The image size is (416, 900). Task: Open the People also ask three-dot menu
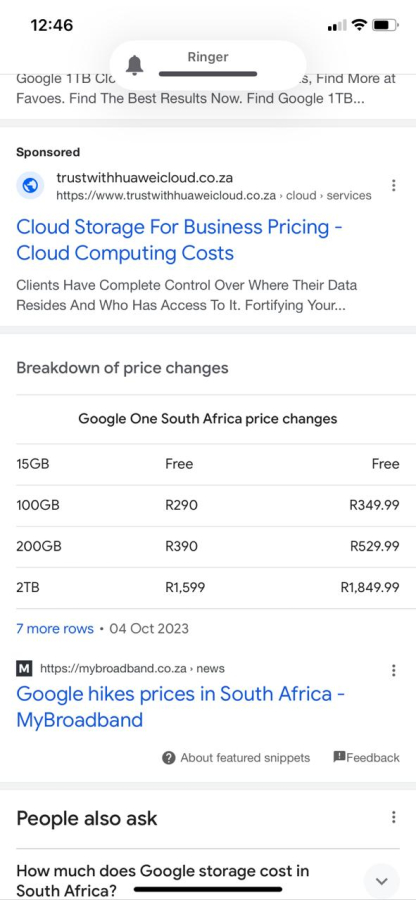(x=394, y=817)
